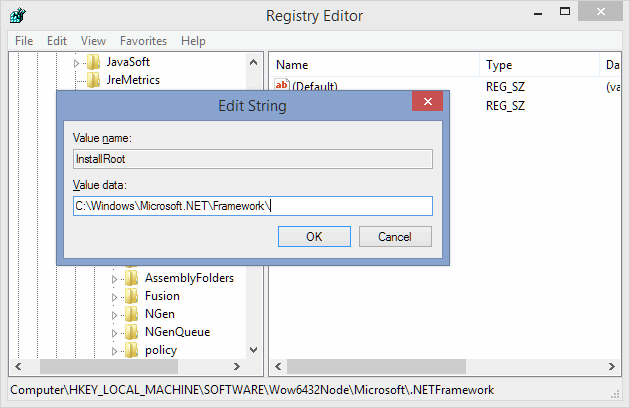
Task: Maximize the Registry Editor window
Action: tap(565, 12)
